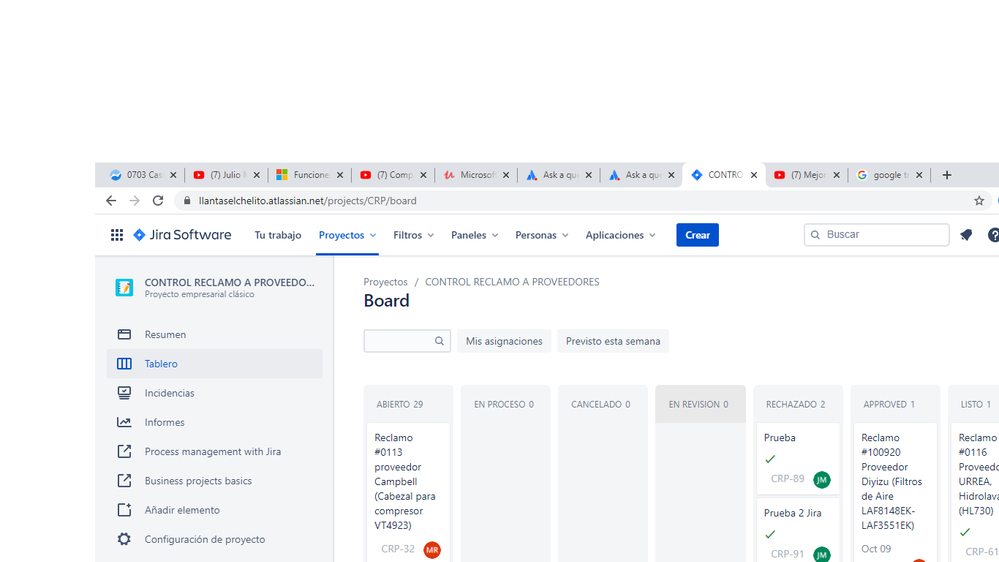Click the Crear button

(698, 235)
